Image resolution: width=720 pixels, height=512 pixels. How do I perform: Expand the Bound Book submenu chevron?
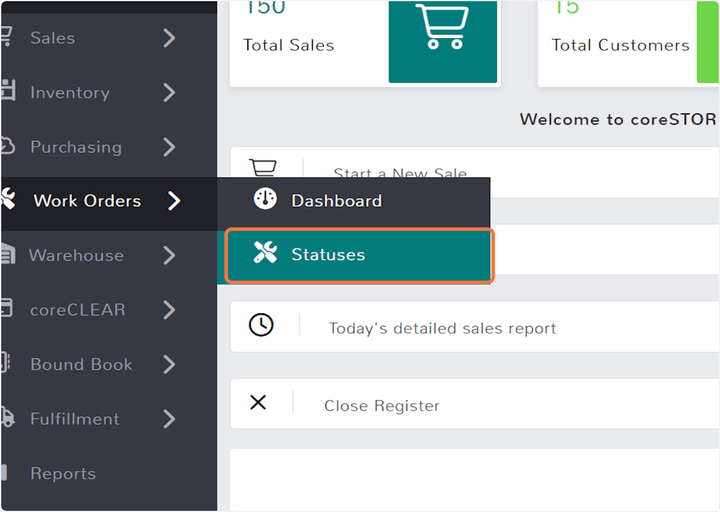(169, 364)
